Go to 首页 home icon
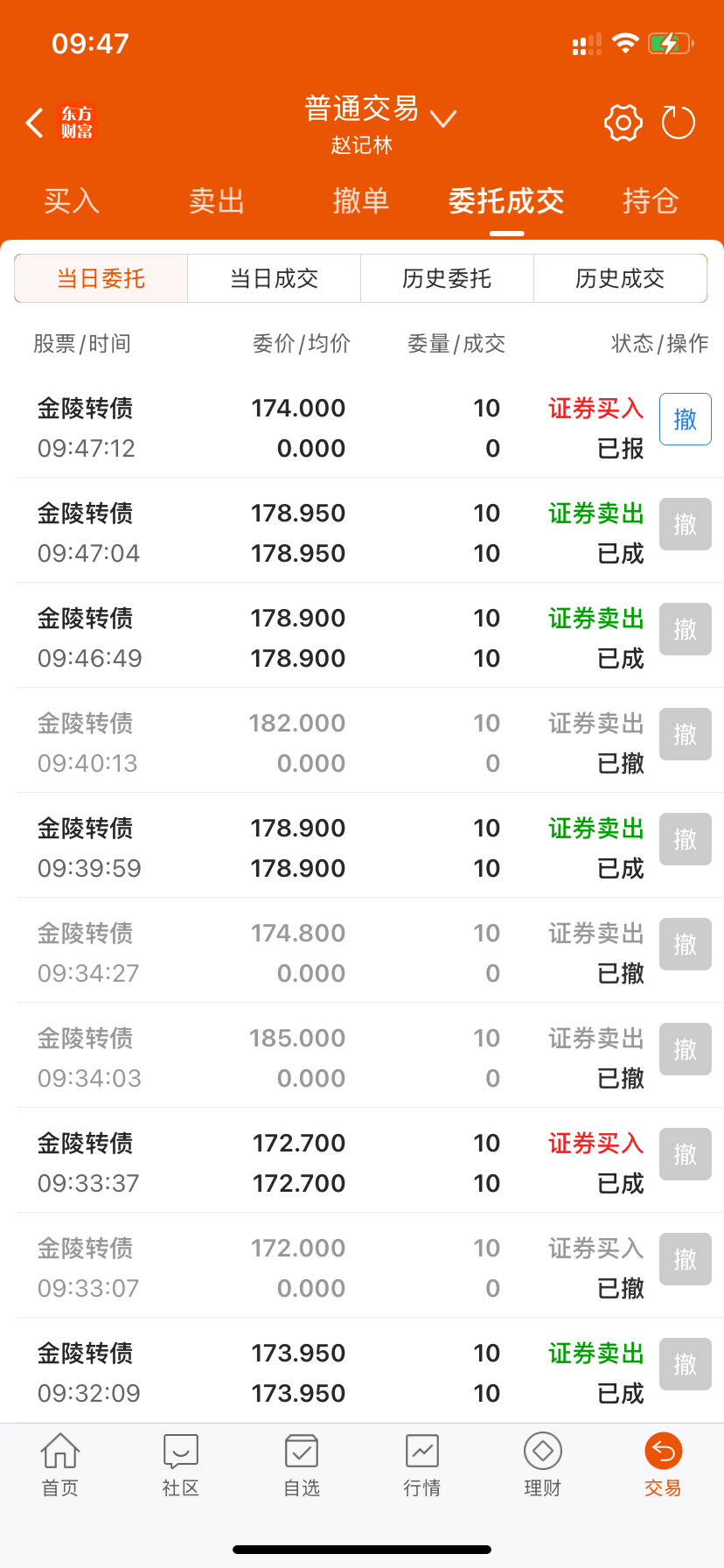This screenshot has height=1568, width=724. click(60, 1465)
